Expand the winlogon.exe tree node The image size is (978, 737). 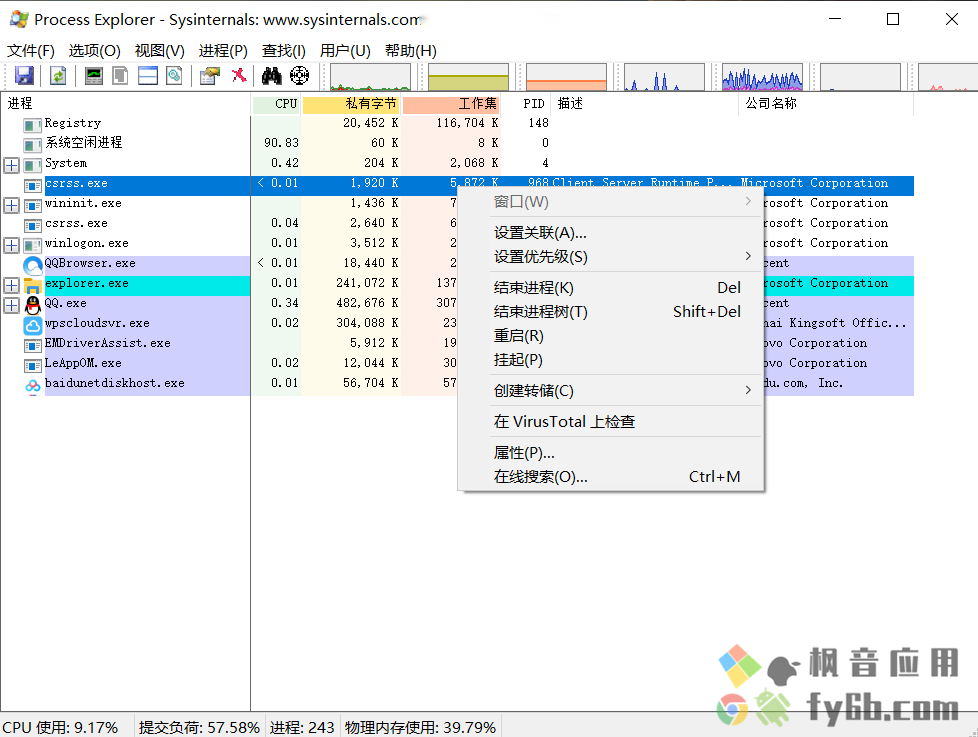[x=11, y=245]
